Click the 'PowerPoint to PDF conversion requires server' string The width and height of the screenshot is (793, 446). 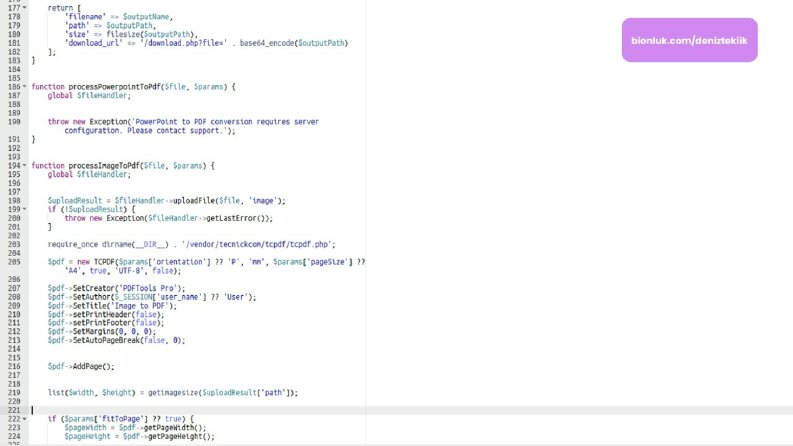tap(227, 122)
